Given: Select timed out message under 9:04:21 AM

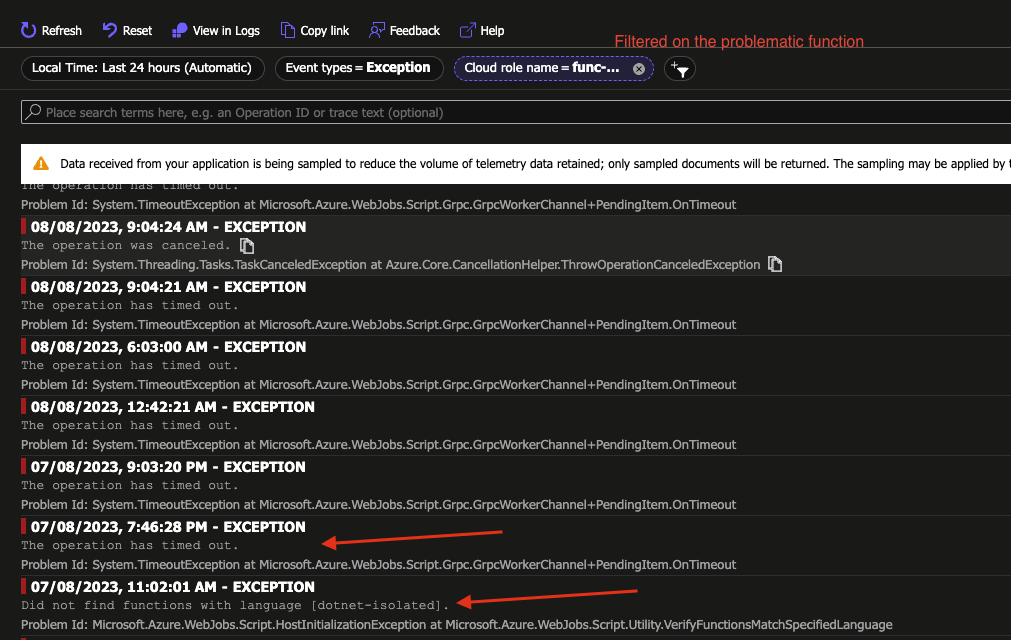Looking at the screenshot, I should point(130,305).
